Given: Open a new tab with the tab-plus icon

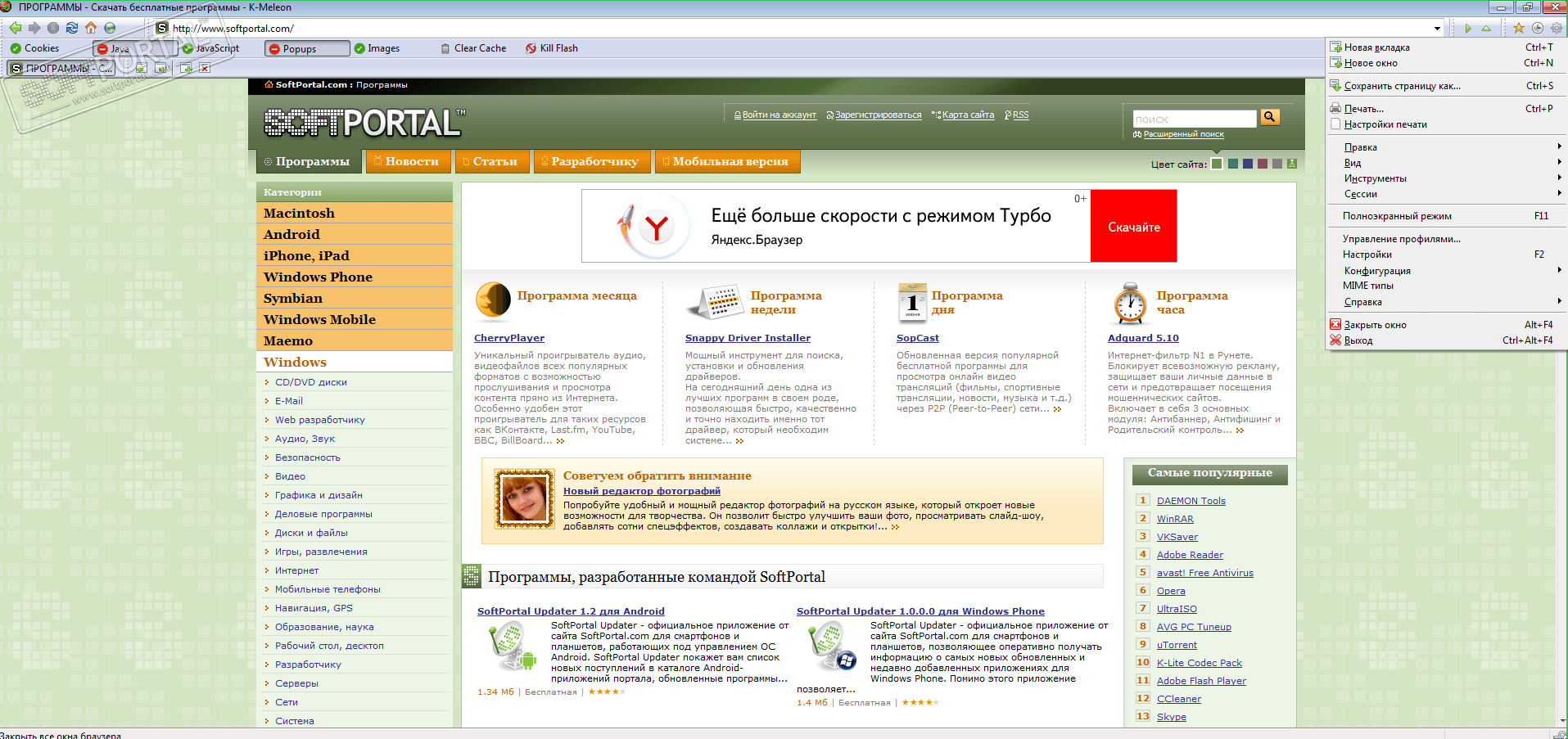Looking at the screenshot, I should 186,69.
